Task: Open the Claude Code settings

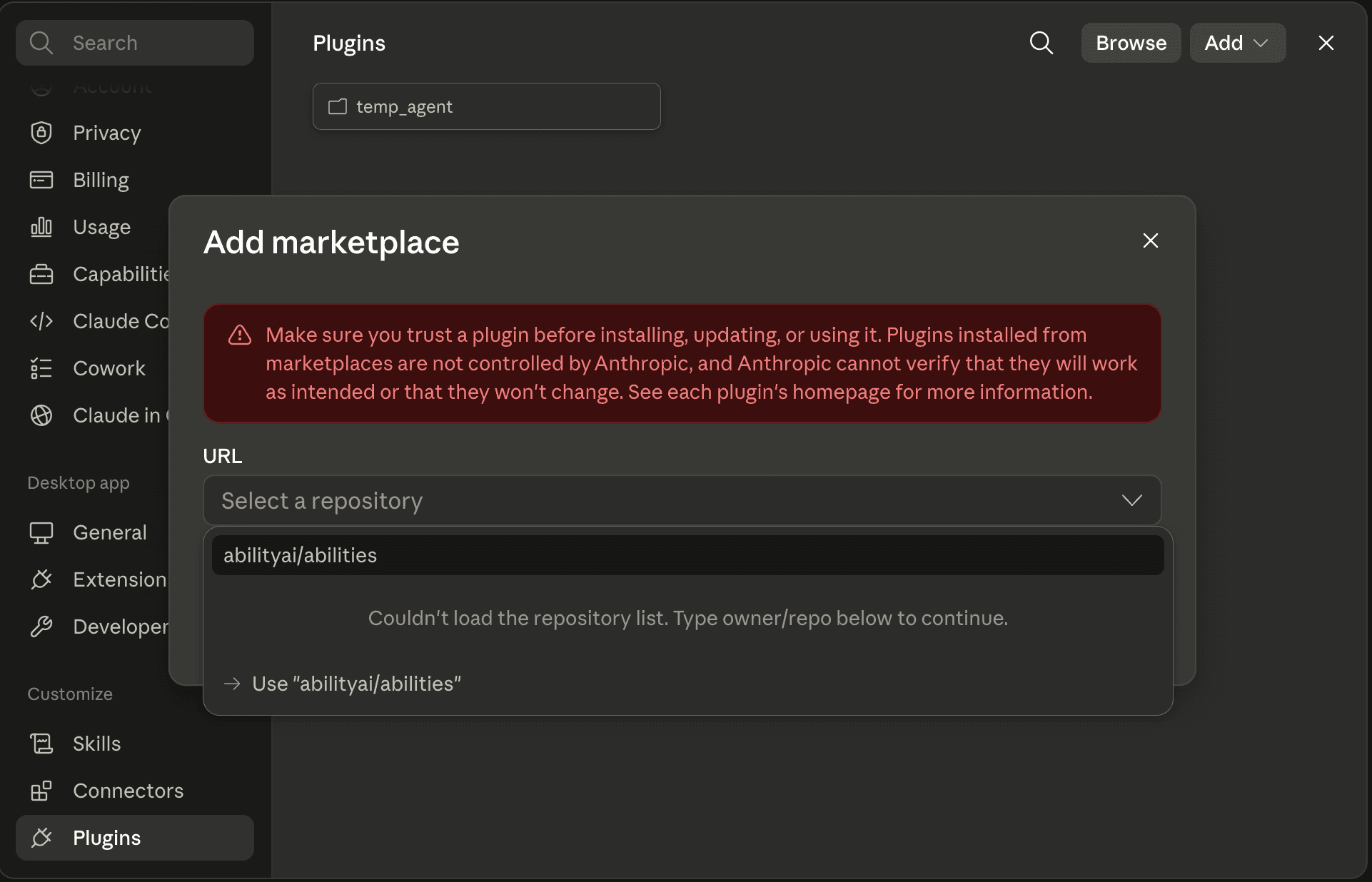Action: tap(93, 321)
